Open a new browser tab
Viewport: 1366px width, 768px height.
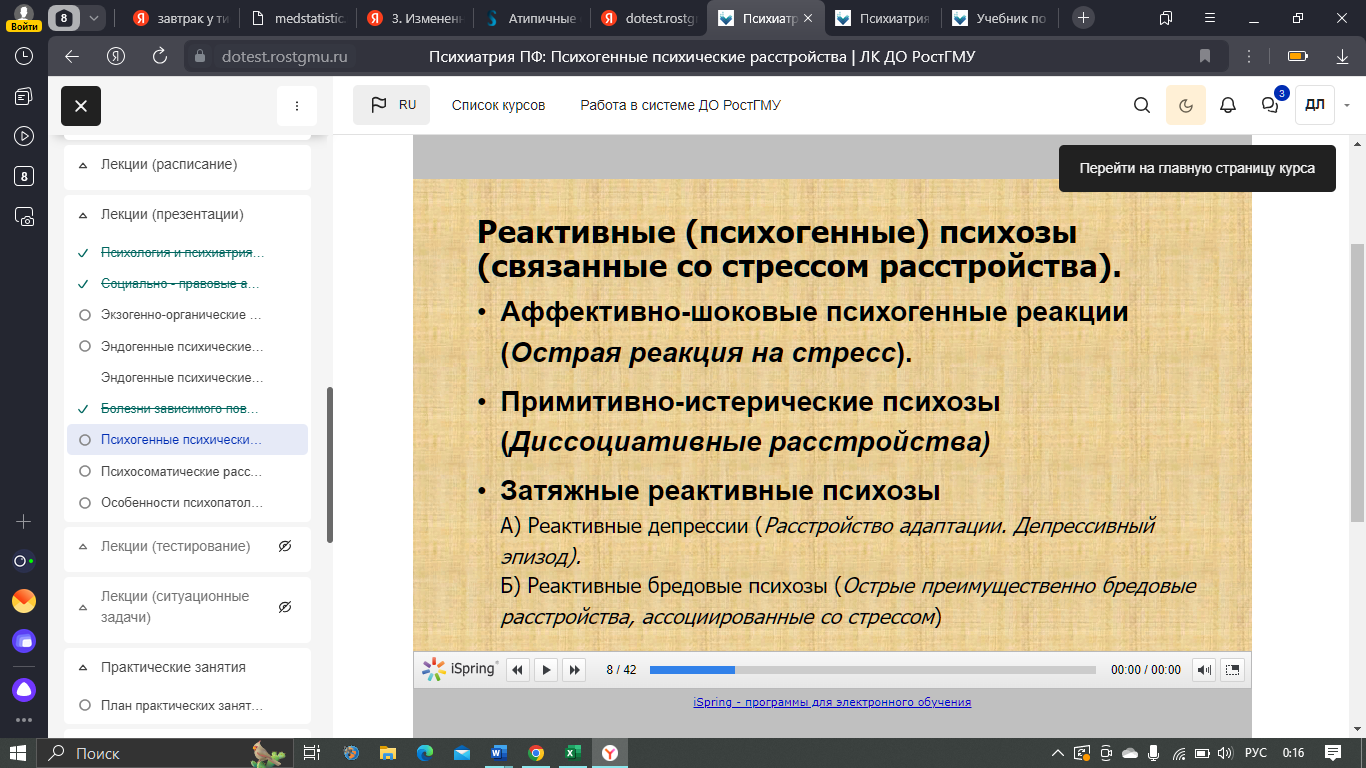(1083, 18)
